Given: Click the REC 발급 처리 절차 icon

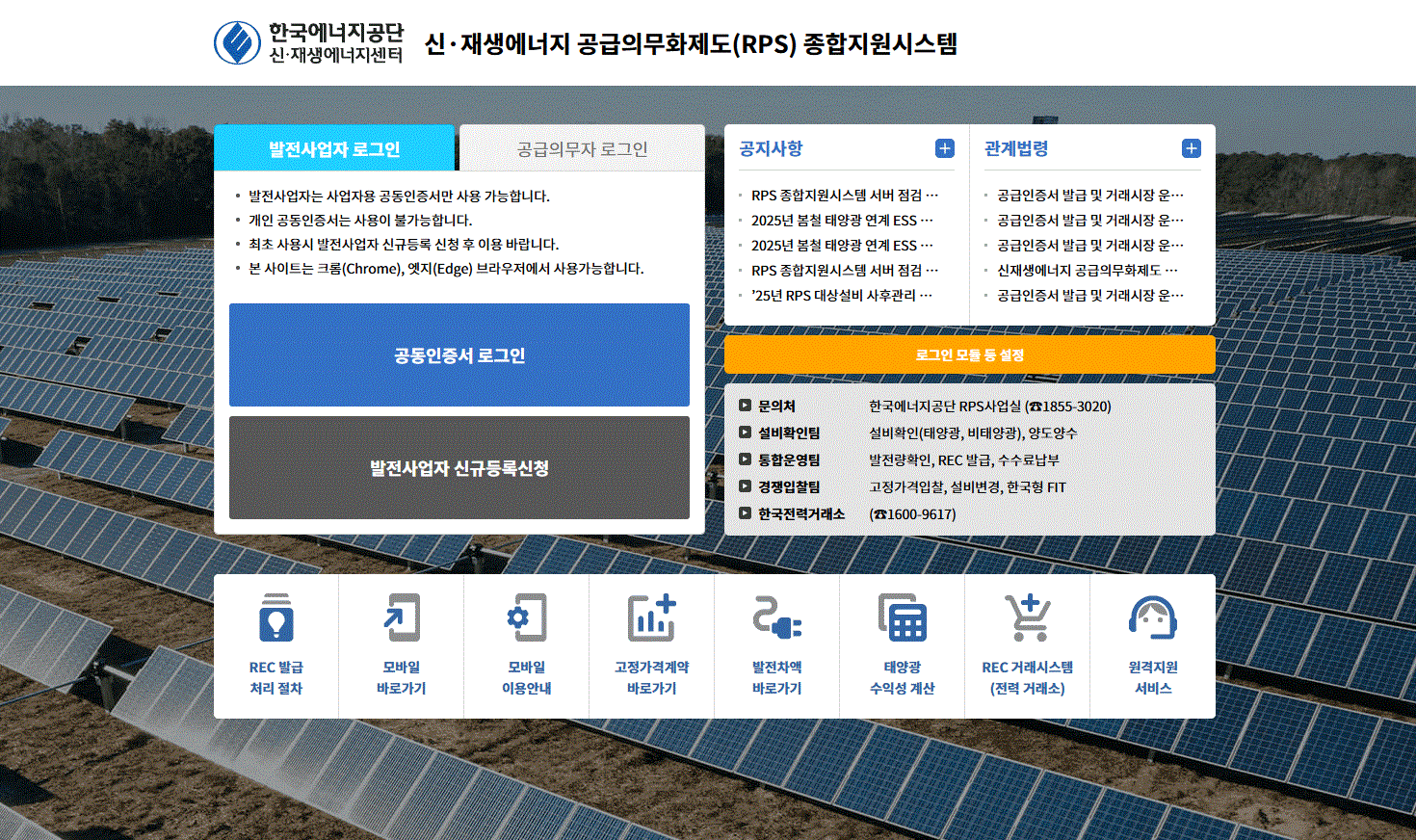Looking at the screenshot, I should point(276,618).
